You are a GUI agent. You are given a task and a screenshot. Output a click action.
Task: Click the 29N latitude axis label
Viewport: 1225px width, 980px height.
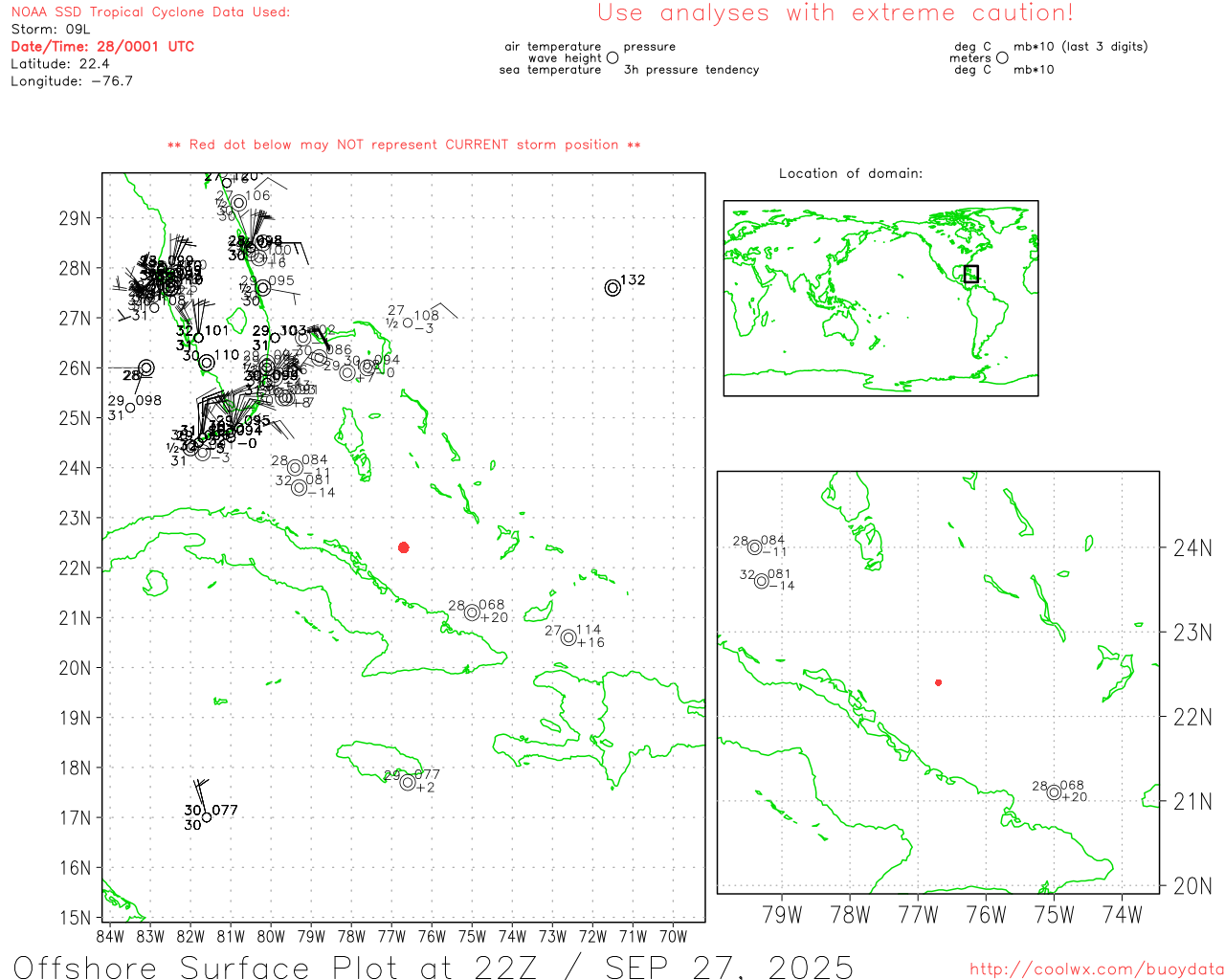pyautogui.click(x=75, y=218)
